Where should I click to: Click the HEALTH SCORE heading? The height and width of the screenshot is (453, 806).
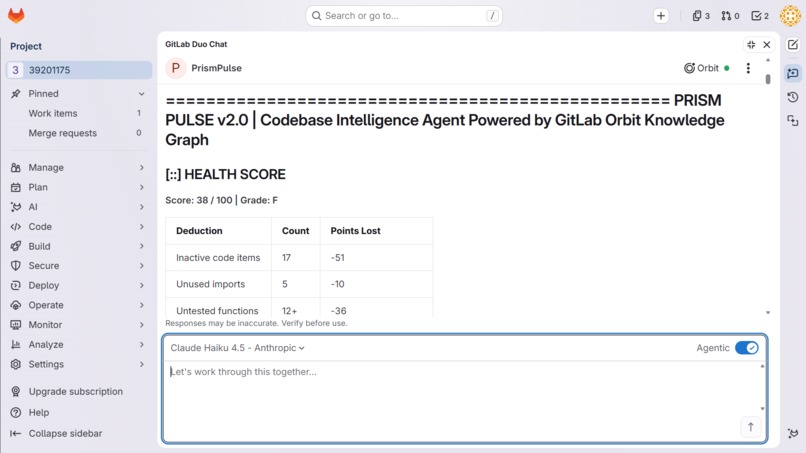tap(225, 174)
